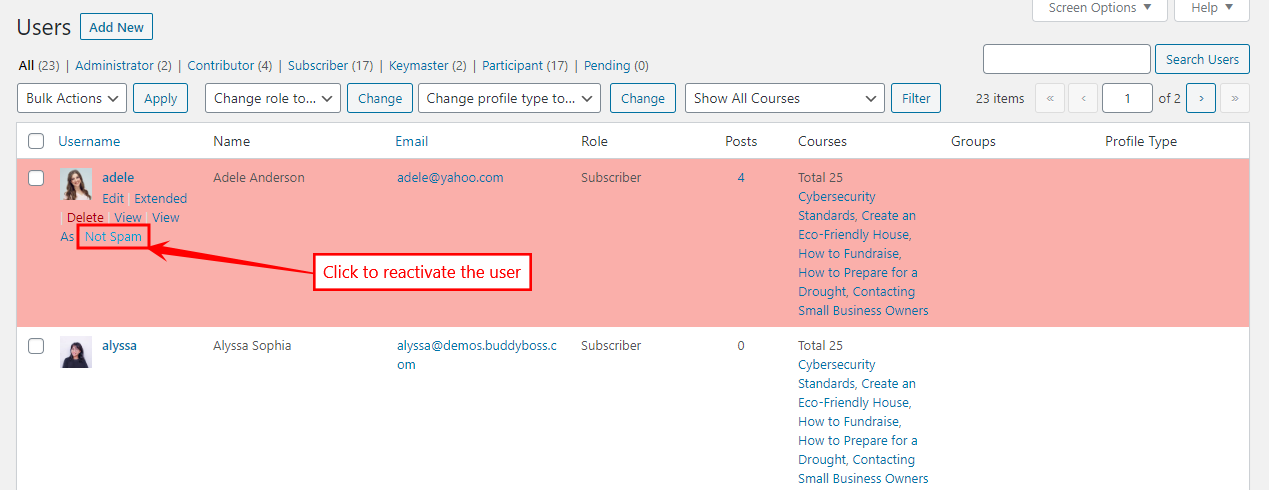Open the Bulk Actions dropdown

pos(72,98)
